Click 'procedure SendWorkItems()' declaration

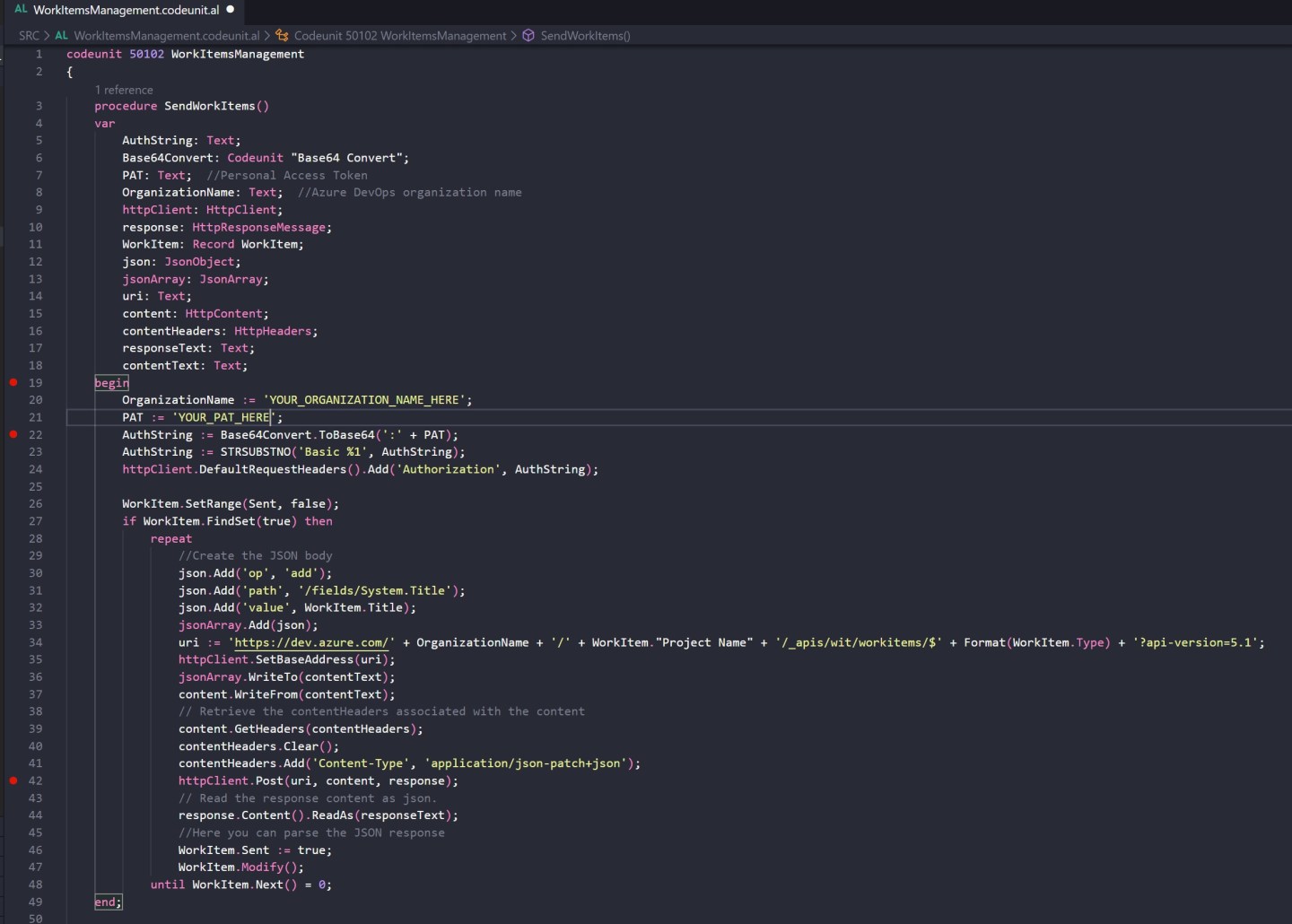tap(181, 106)
